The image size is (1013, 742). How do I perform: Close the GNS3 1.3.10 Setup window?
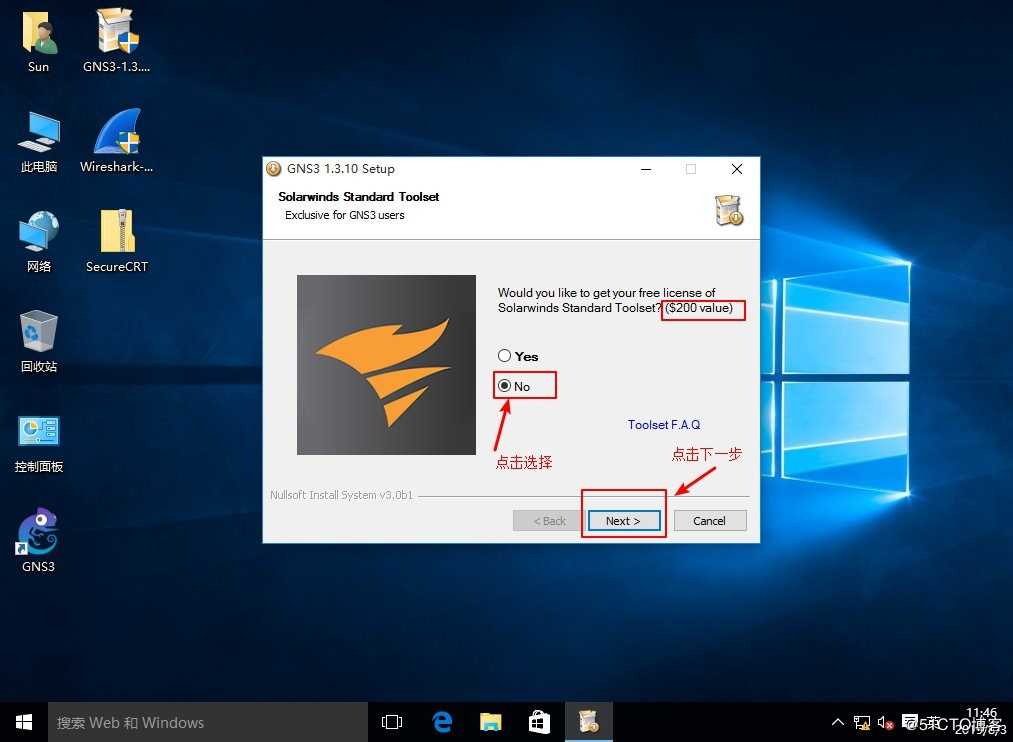point(736,169)
